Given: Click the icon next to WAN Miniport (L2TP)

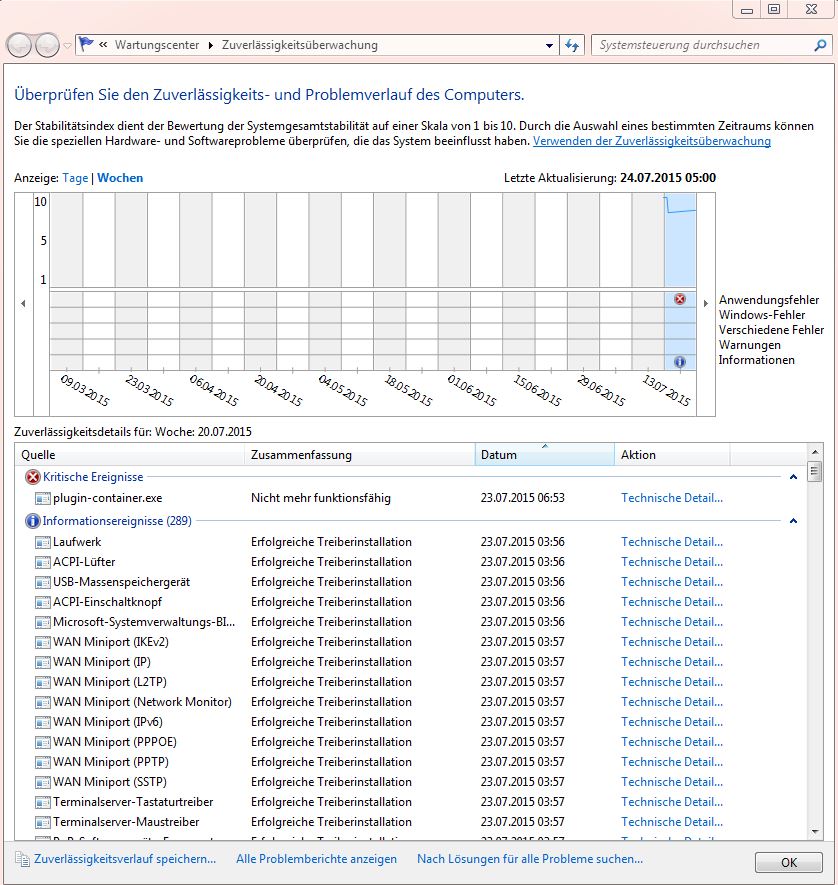Looking at the screenshot, I should click(42, 682).
